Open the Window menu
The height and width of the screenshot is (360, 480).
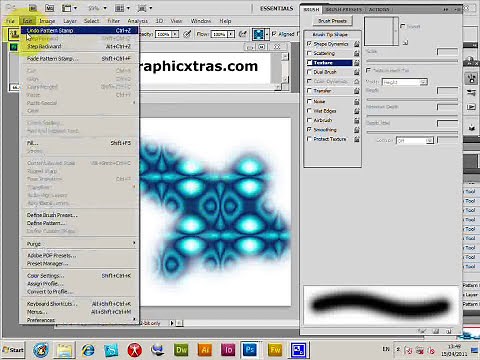pyautogui.click(x=201, y=21)
